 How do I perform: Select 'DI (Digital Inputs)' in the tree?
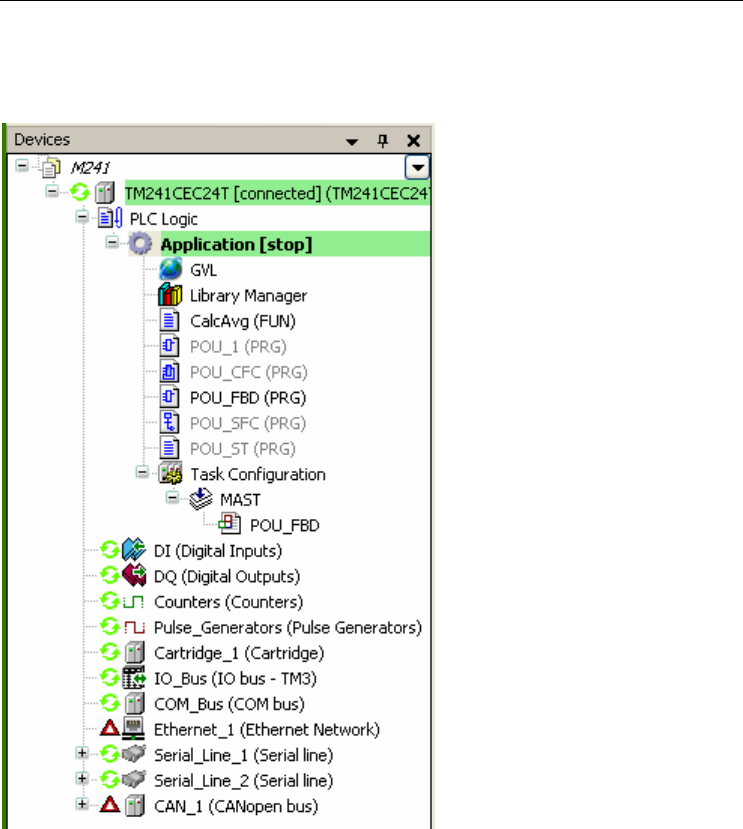point(218,551)
